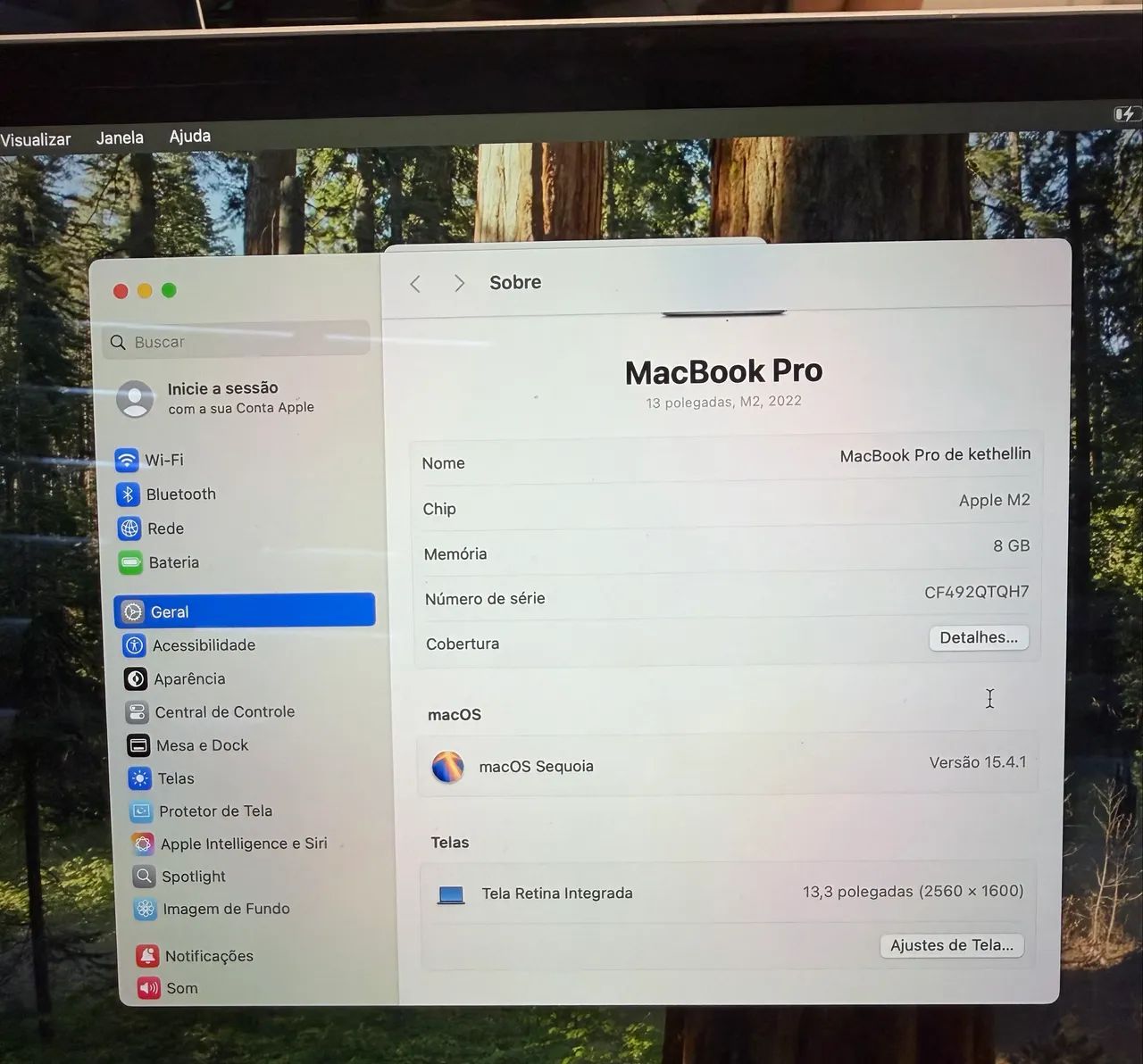Viewport: 1143px width, 1064px height.
Task: Open Protetor de Tela settings
Action: [201, 811]
